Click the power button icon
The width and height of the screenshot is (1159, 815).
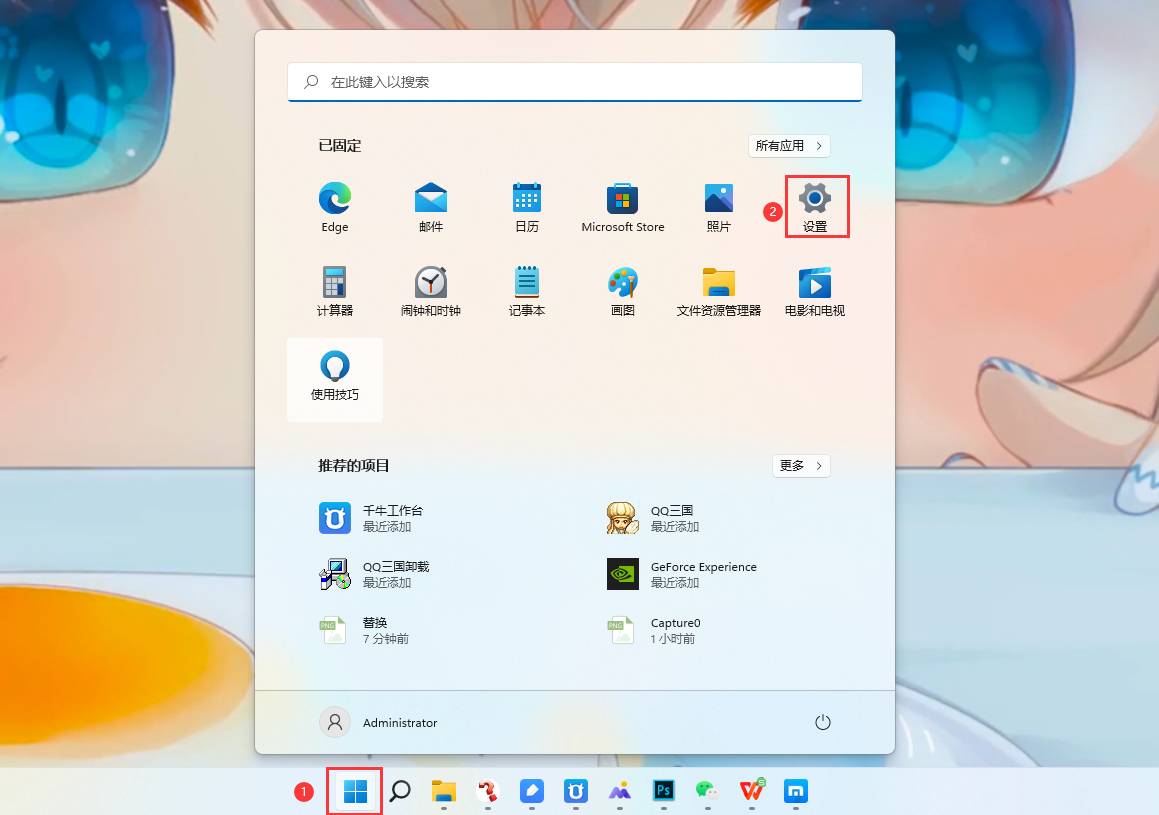823,722
